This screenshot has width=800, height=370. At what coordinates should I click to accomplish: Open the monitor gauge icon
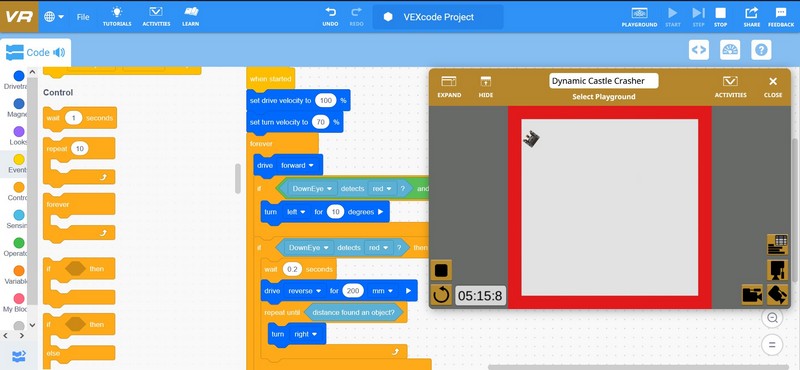coord(730,50)
